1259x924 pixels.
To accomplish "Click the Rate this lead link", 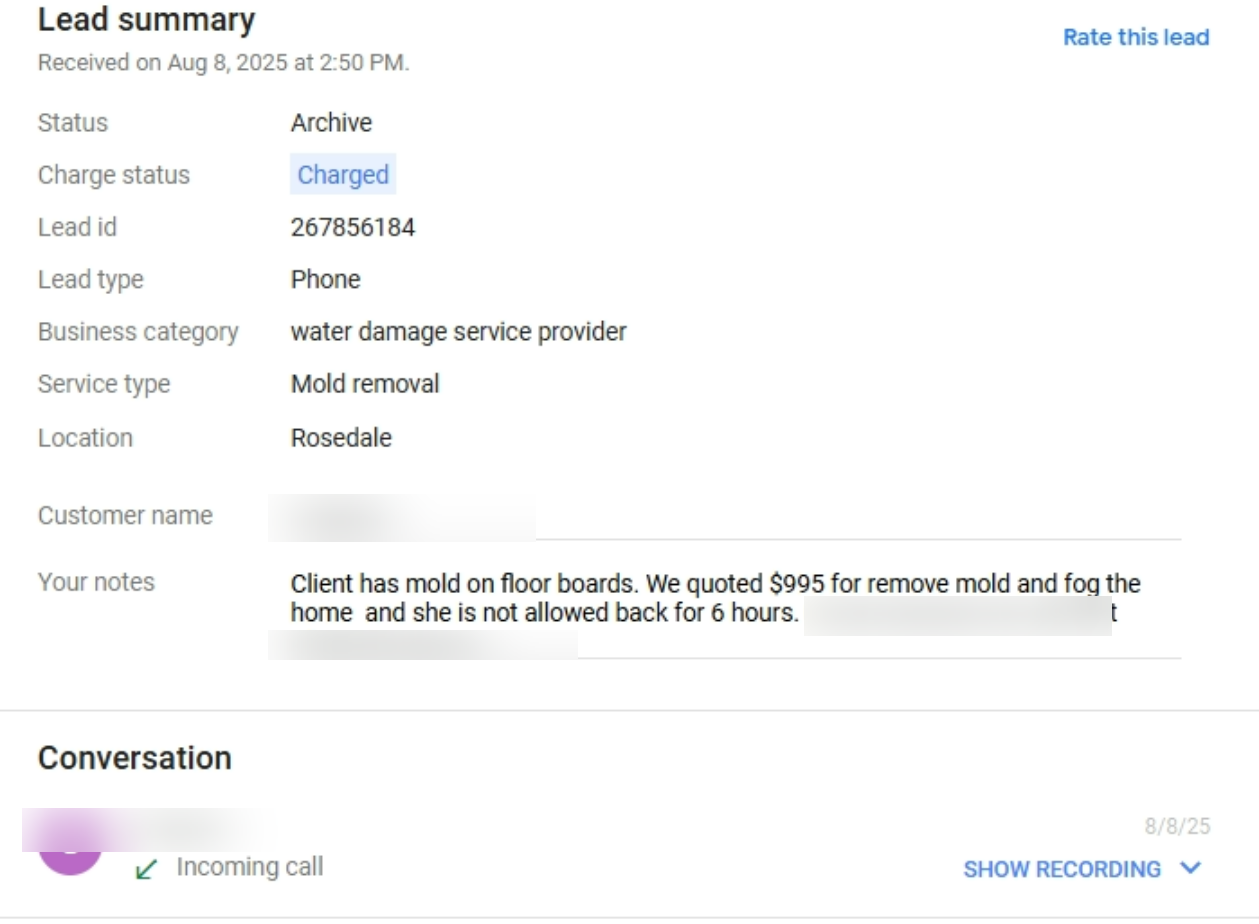I will tap(1135, 38).
